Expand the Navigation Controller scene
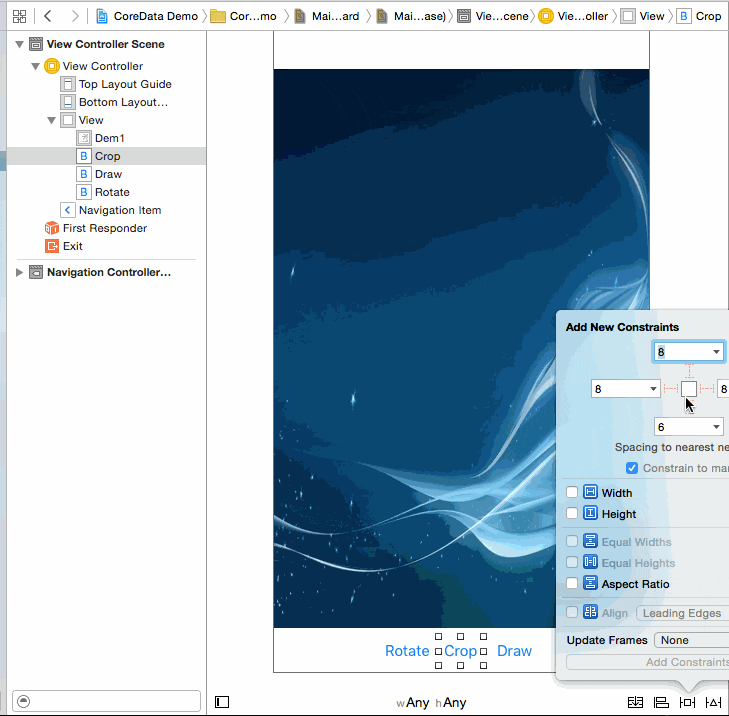The height and width of the screenshot is (716, 729). pyautogui.click(x=19, y=272)
